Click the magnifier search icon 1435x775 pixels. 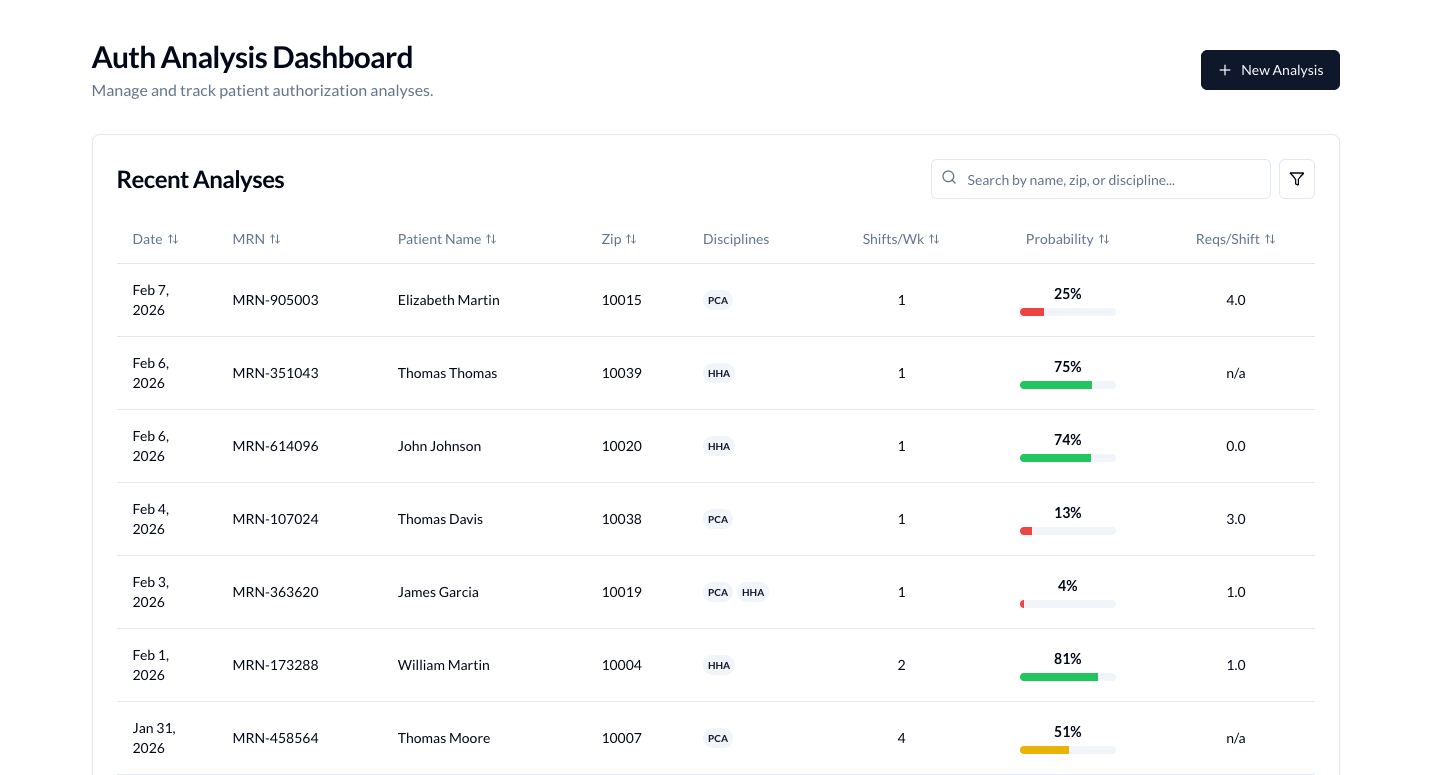949,178
